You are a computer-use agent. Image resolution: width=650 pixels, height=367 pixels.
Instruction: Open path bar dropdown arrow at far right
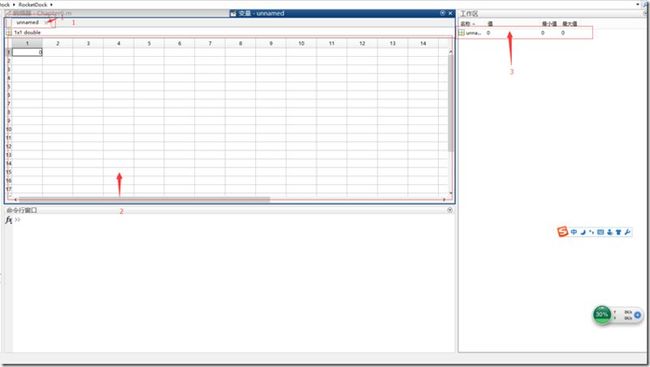[638, 4]
